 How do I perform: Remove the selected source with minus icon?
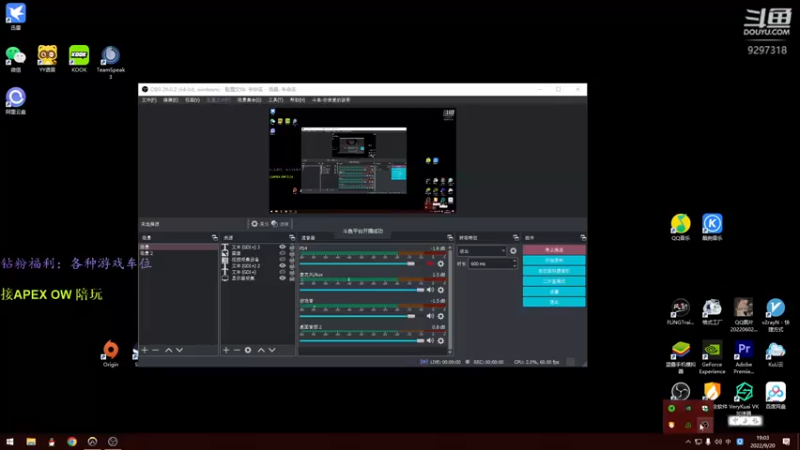(x=237, y=350)
